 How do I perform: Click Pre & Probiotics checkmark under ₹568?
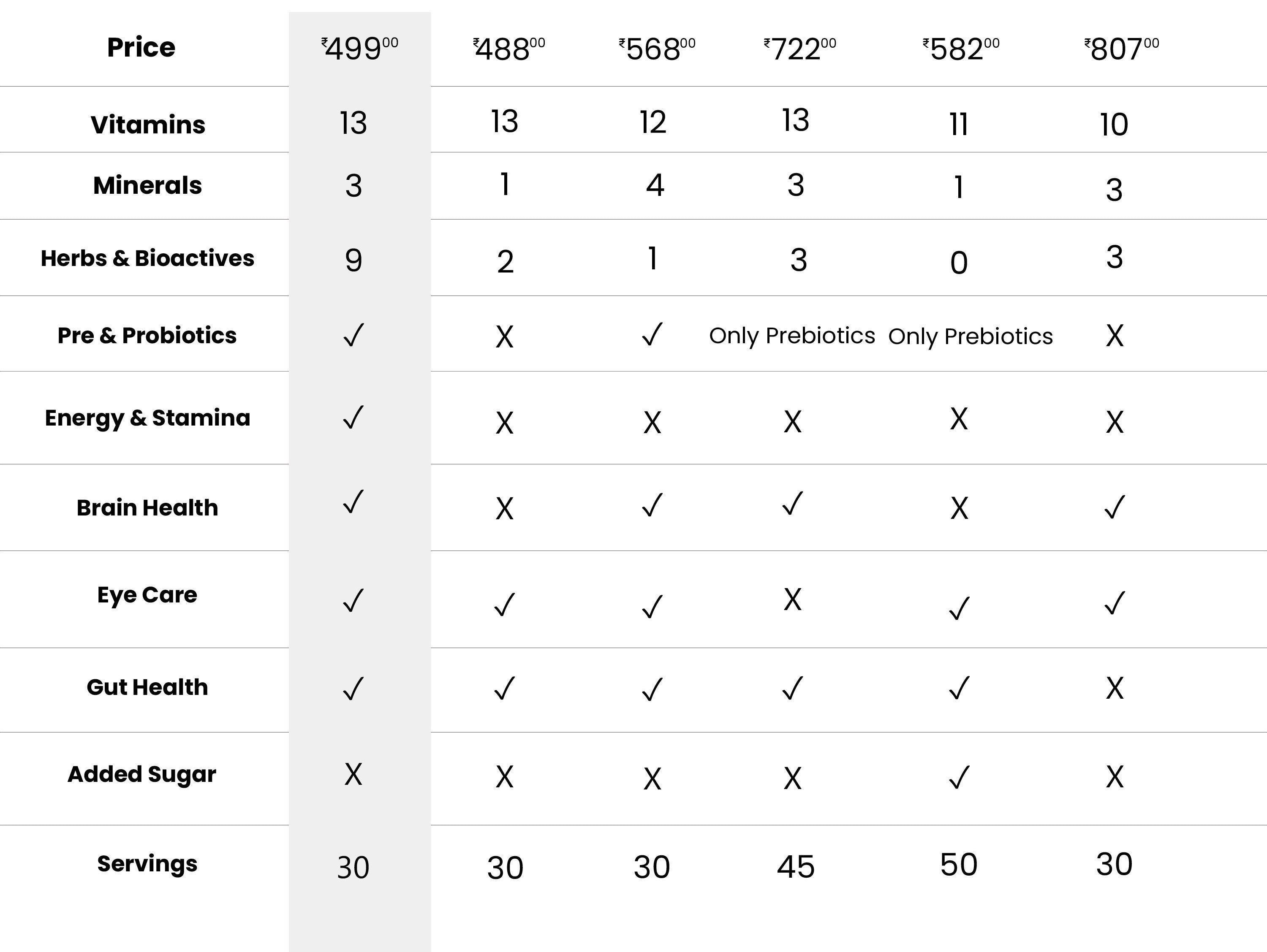click(653, 334)
